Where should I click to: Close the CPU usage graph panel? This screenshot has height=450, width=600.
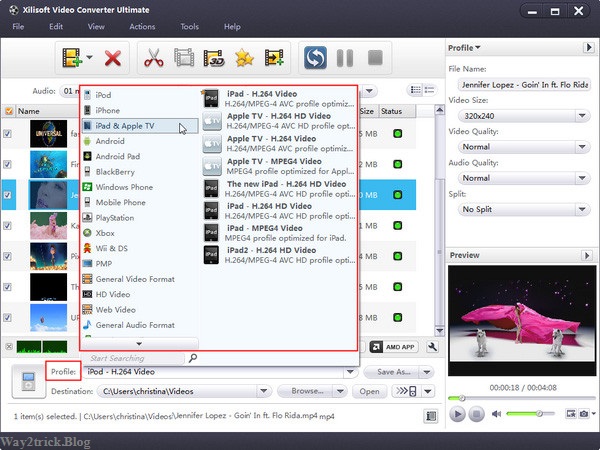click(x=9, y=347)
